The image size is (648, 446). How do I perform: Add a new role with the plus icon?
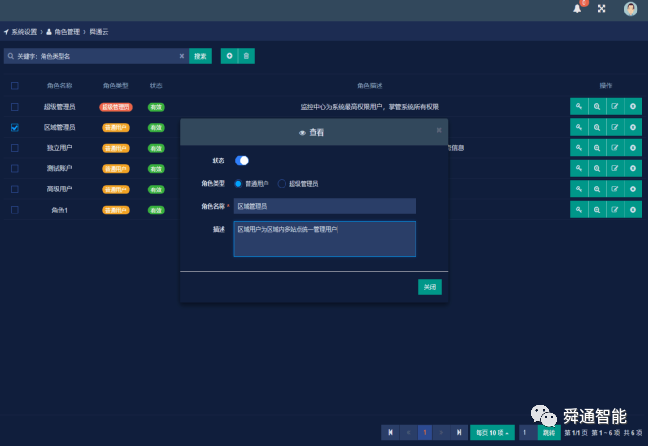[229, 56]
